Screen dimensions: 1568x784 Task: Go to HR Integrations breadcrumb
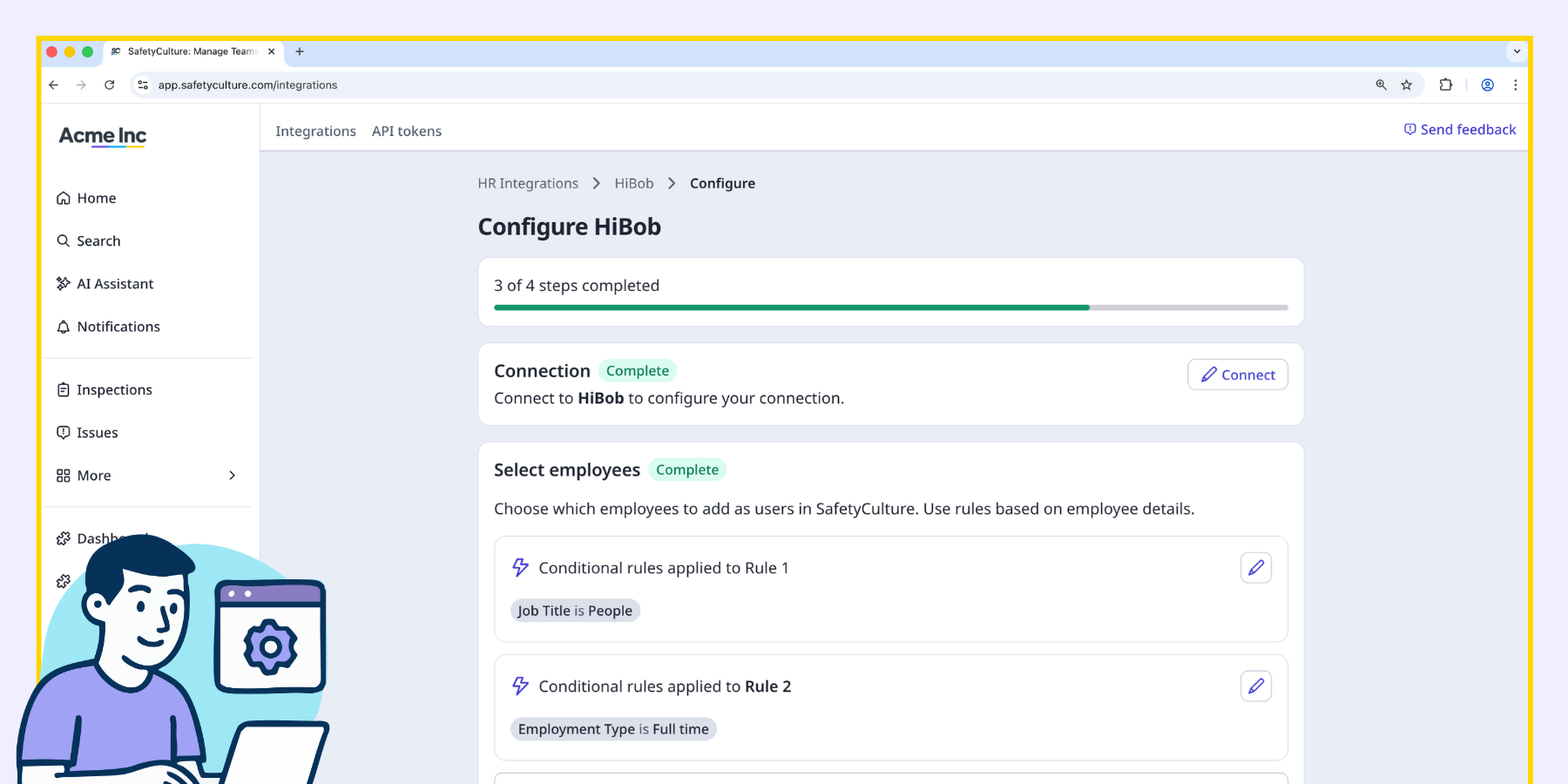[x=528, y=184]
